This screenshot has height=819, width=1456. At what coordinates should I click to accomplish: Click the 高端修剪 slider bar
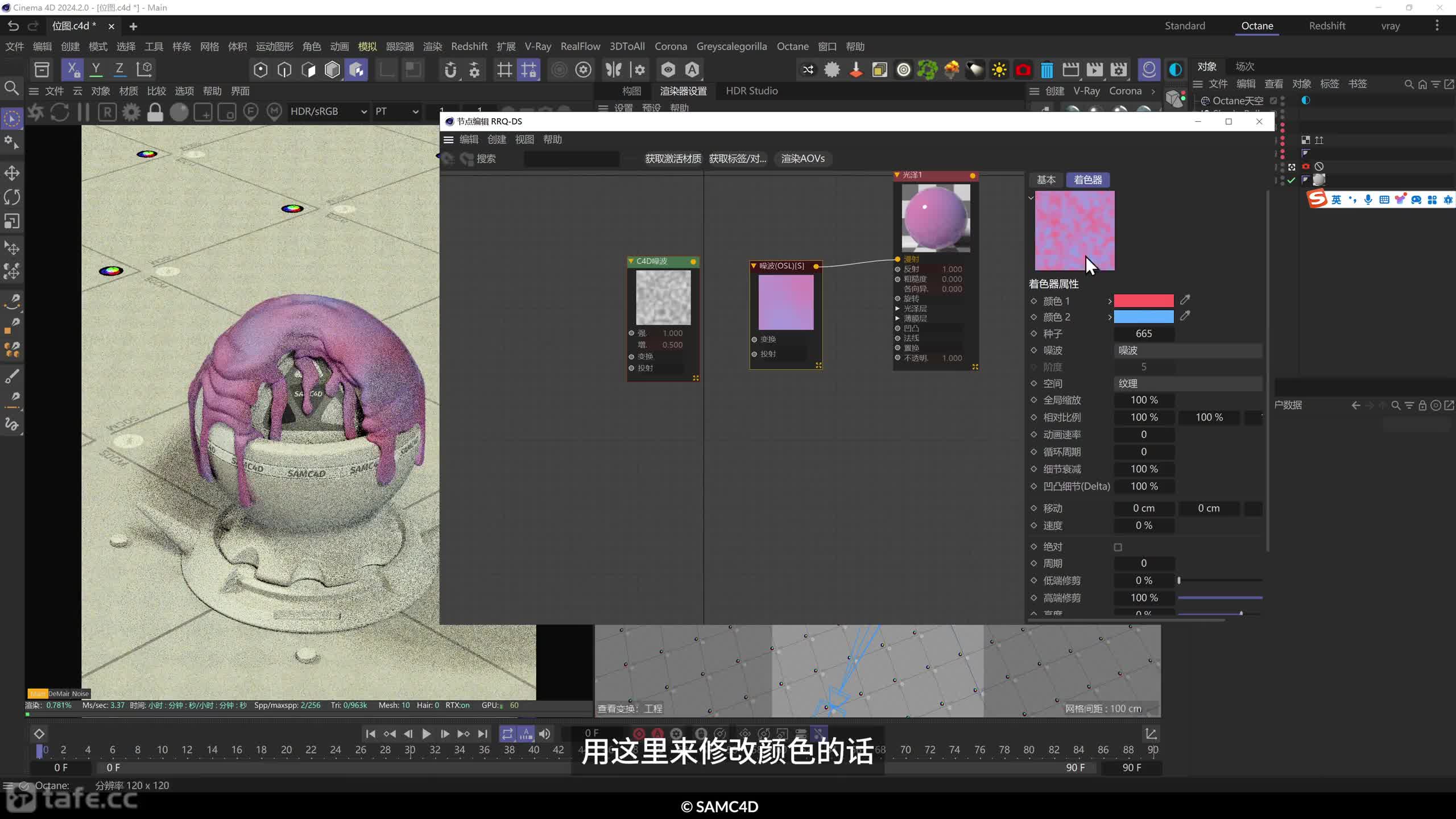(1220, 598)
